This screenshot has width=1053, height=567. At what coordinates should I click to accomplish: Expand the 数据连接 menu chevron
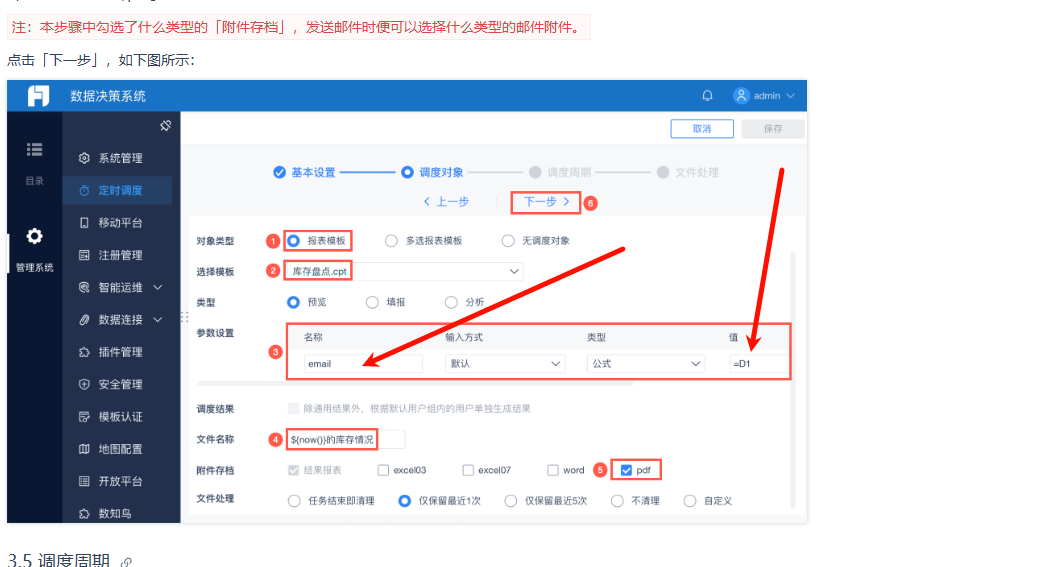point(158,320)
